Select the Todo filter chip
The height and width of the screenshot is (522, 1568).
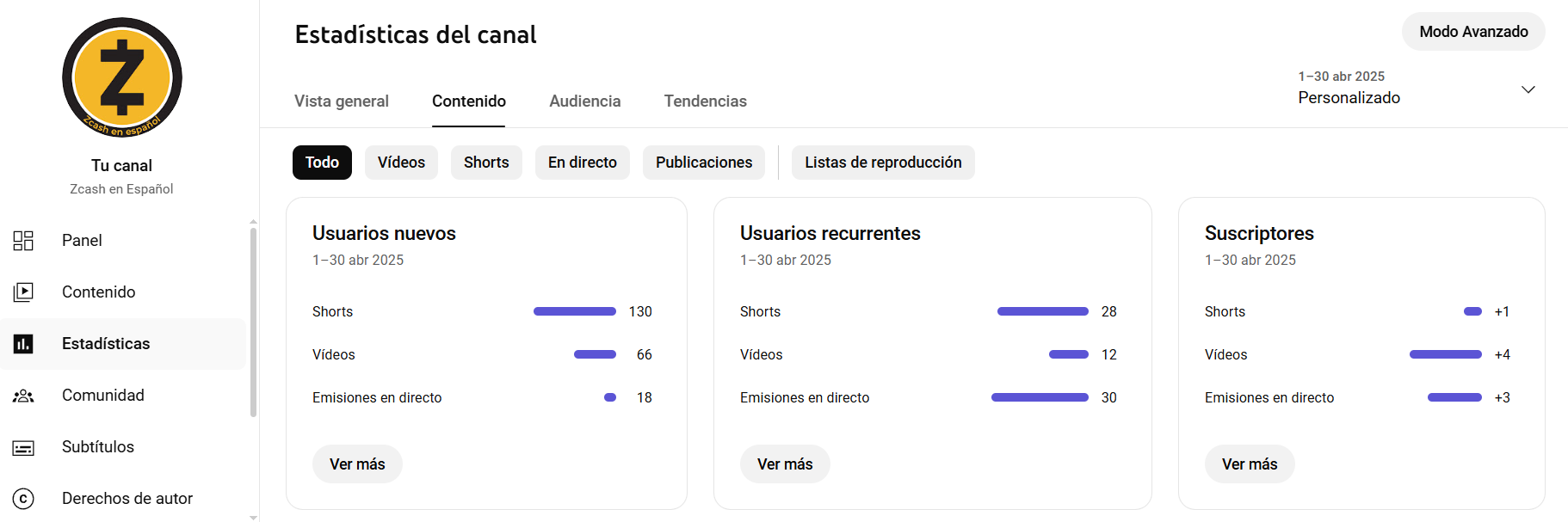point(322,163)
